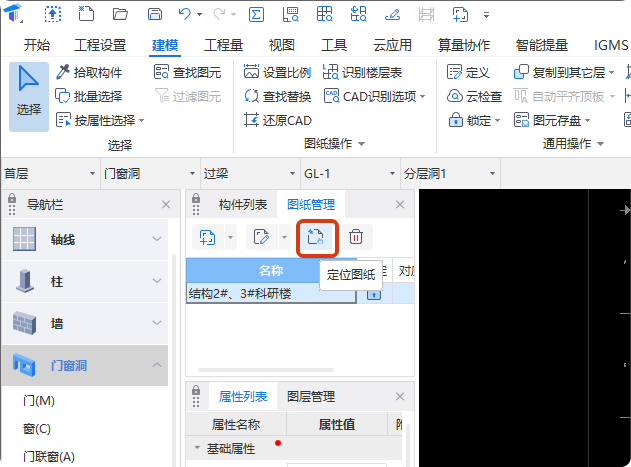Switch to the 构件列表 tab
The image size is (631, 467).
(243, 205)
